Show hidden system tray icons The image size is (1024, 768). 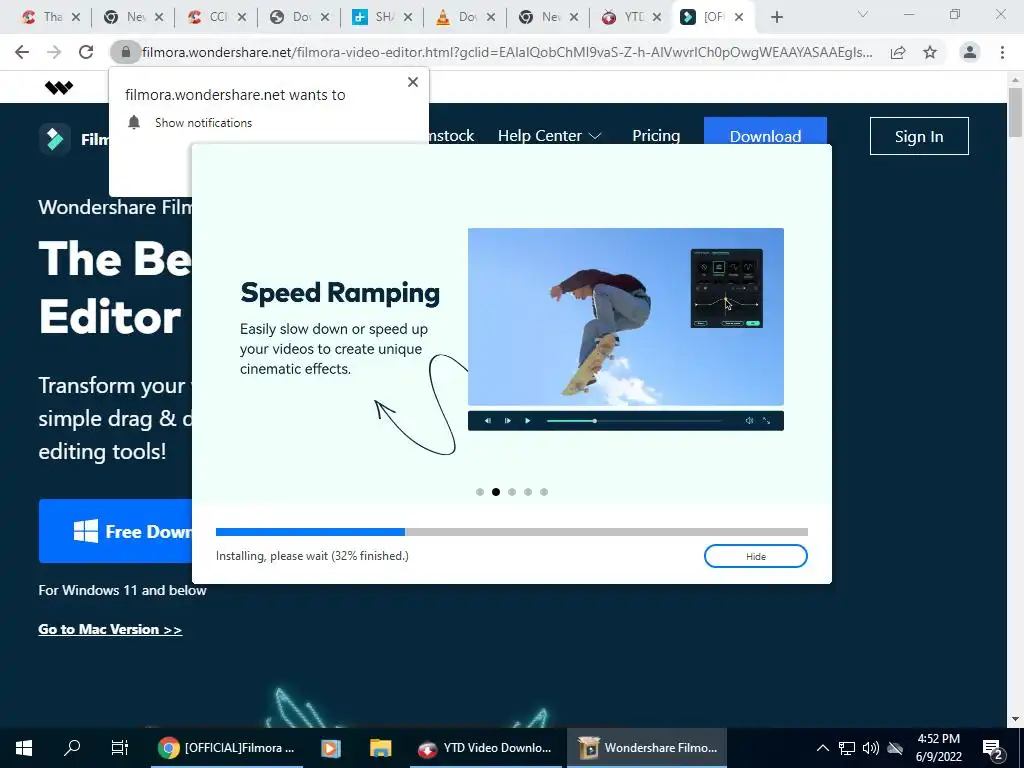click(x=823, y=748)
